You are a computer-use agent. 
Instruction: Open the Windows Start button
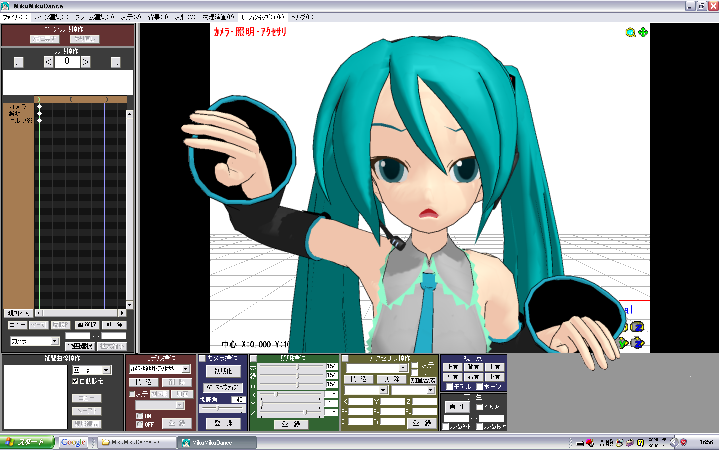[27, 443]
